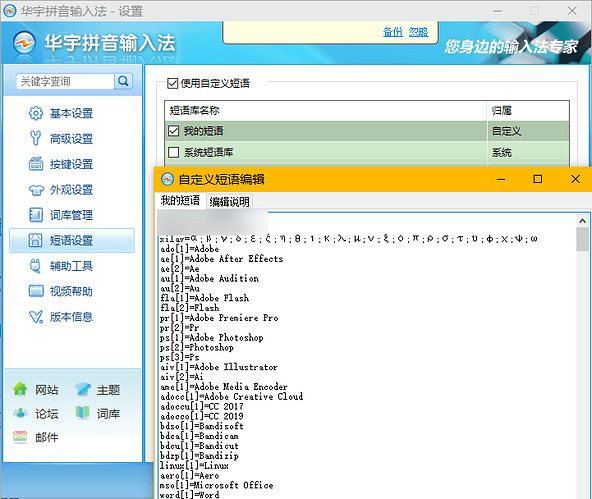Click the 辅助工具 plug icon

point(35,266)
